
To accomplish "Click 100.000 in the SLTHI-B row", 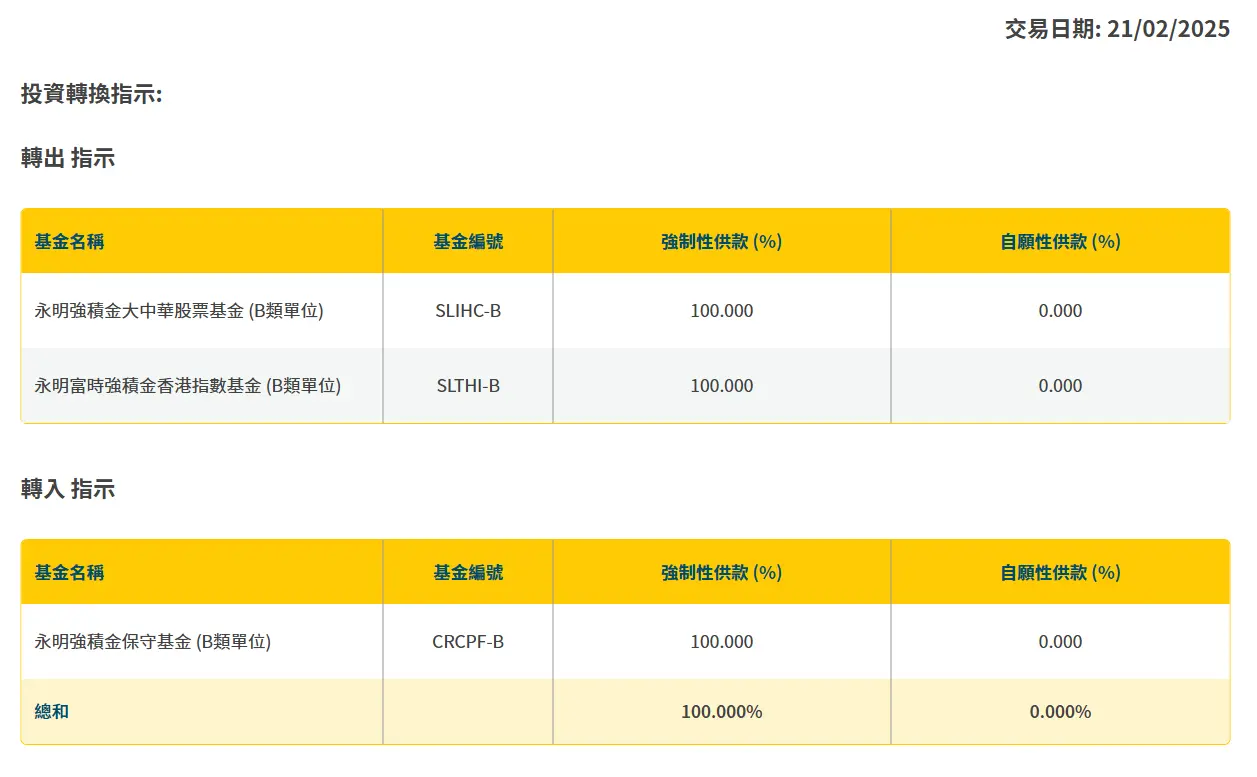I will (722, 386).
